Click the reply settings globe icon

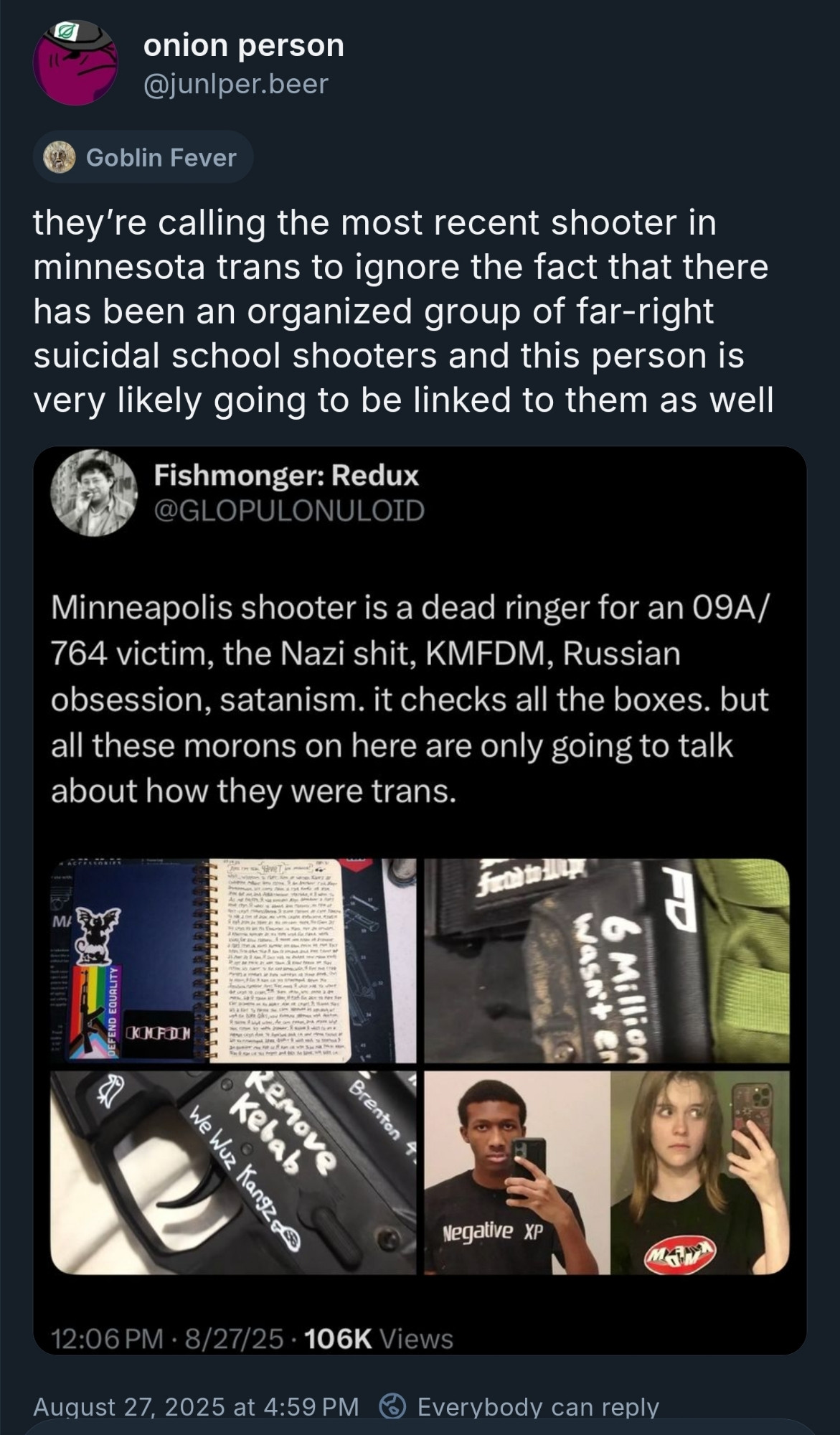[393, 1406]
